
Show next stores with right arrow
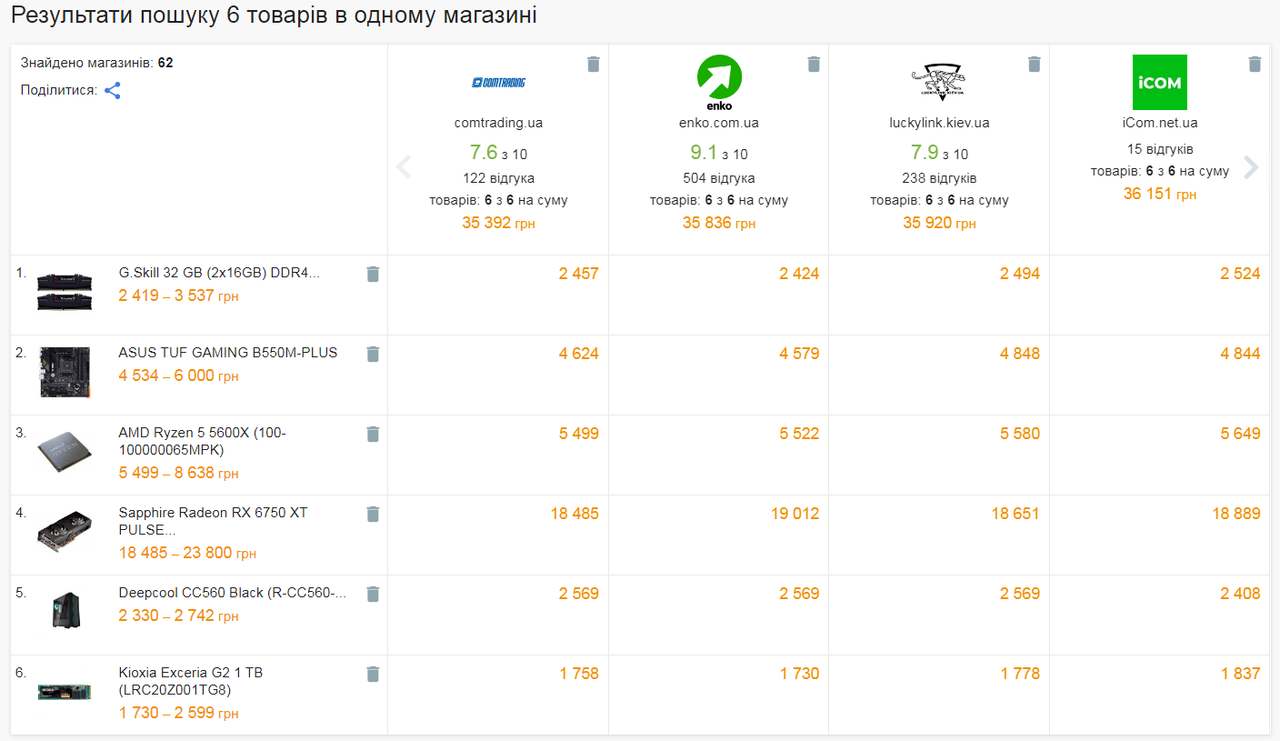click(1251, 167)
